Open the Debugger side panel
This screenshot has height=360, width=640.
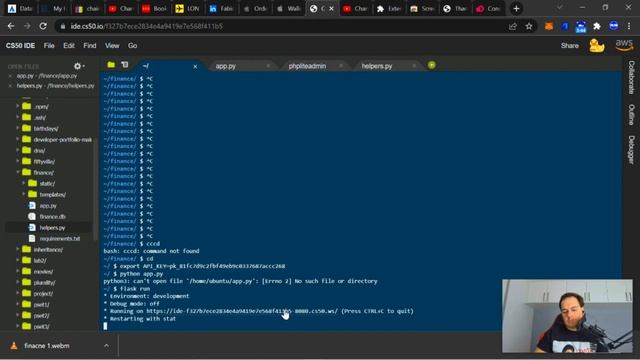point(631,150)
